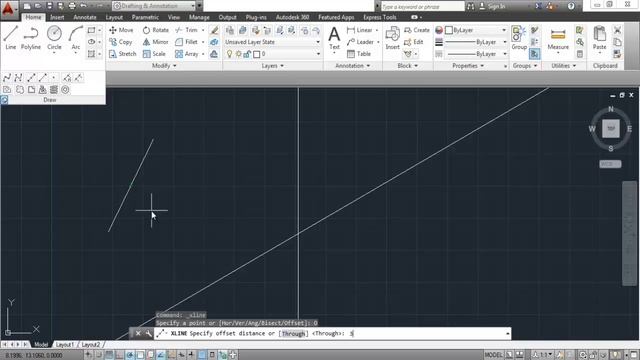Viewport: 640px width, 360px height.
Task: Click the Erase tool in Modify panel
Action: point(214,30)
